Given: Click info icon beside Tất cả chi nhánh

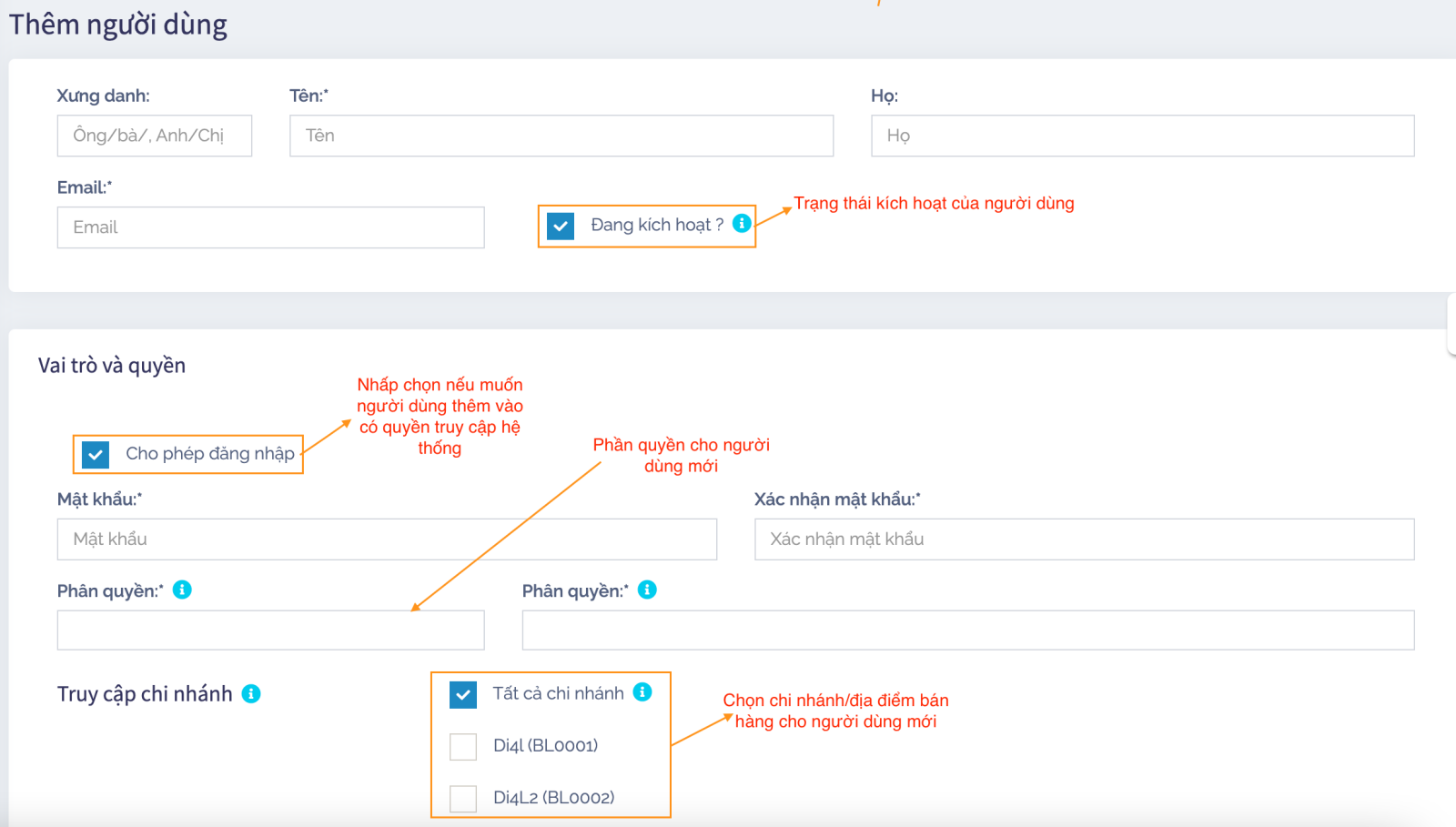Looking at the screenshot, I should pos(642,692).
